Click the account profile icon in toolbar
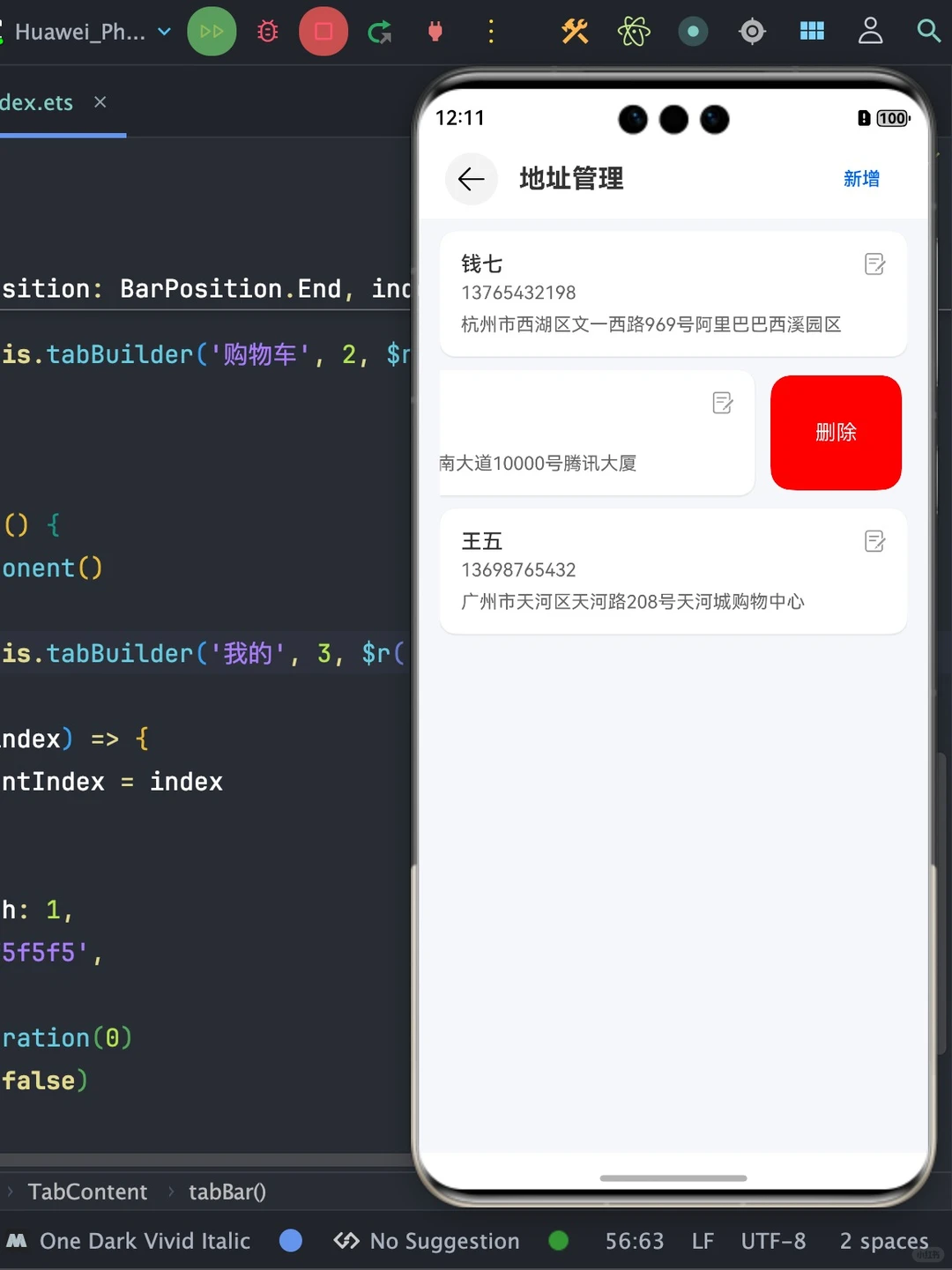 [871, 31]
